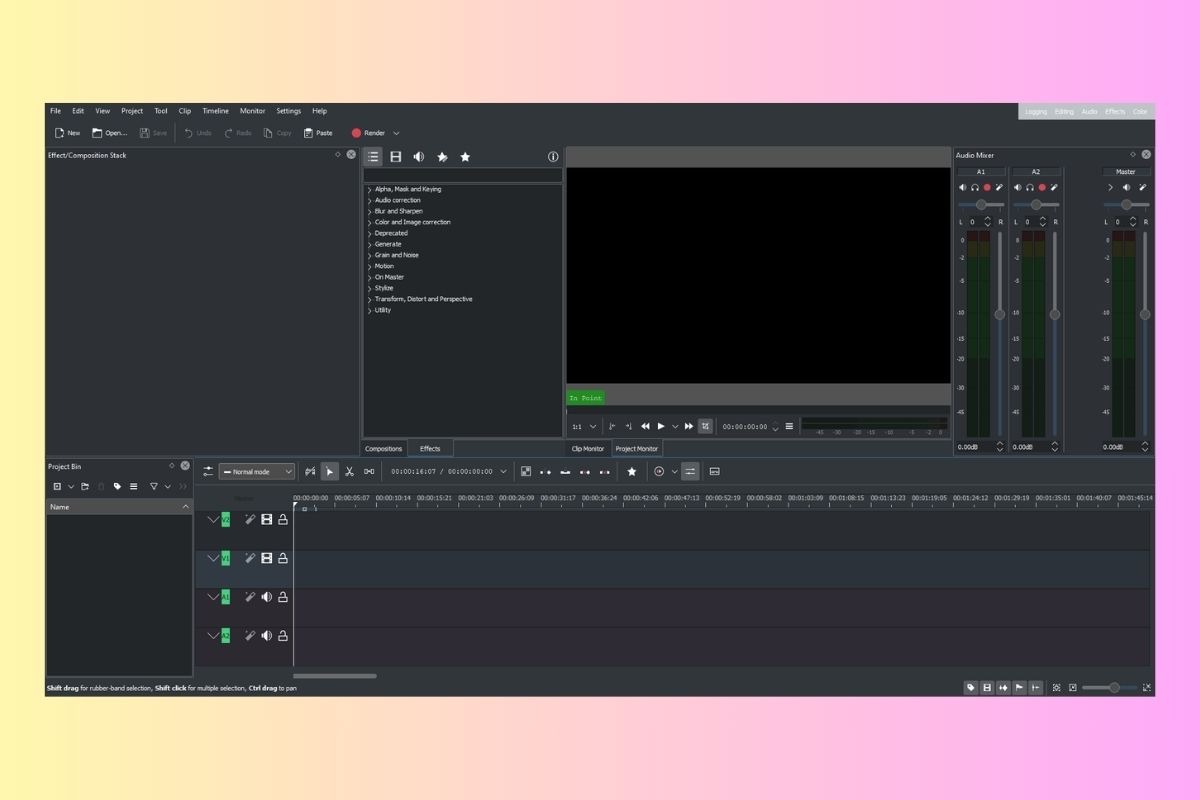
Task: Mute timeline track A1 speaker
Action: (x=267, y=597)
